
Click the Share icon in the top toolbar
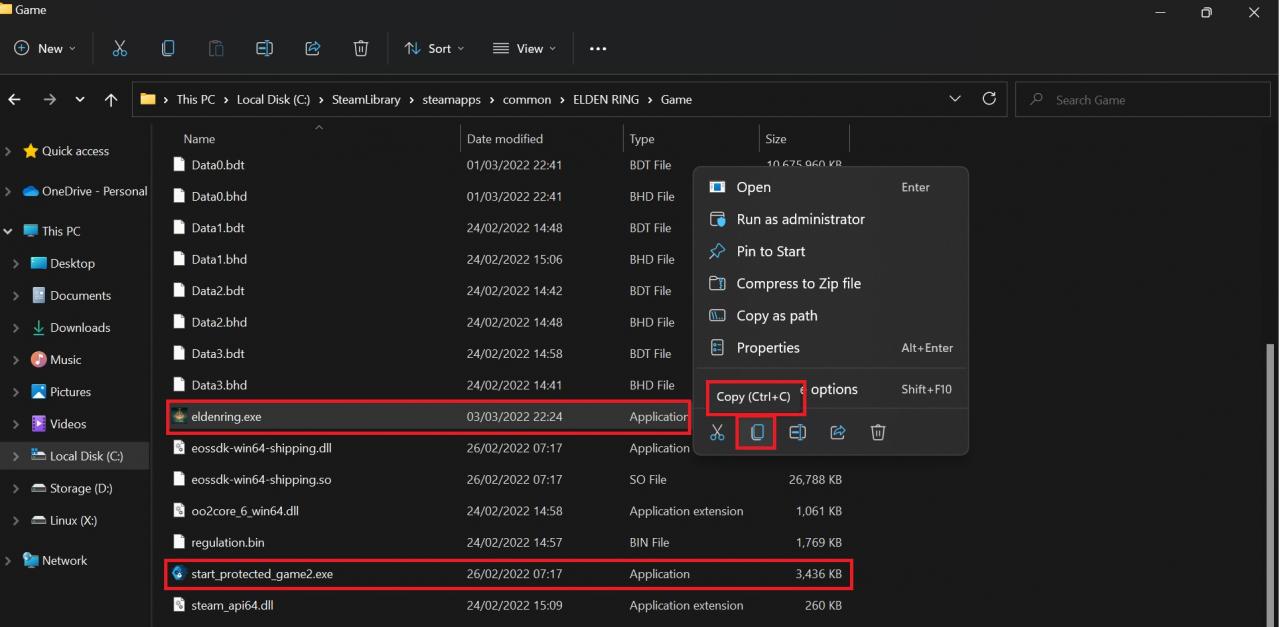click(312, 48)
